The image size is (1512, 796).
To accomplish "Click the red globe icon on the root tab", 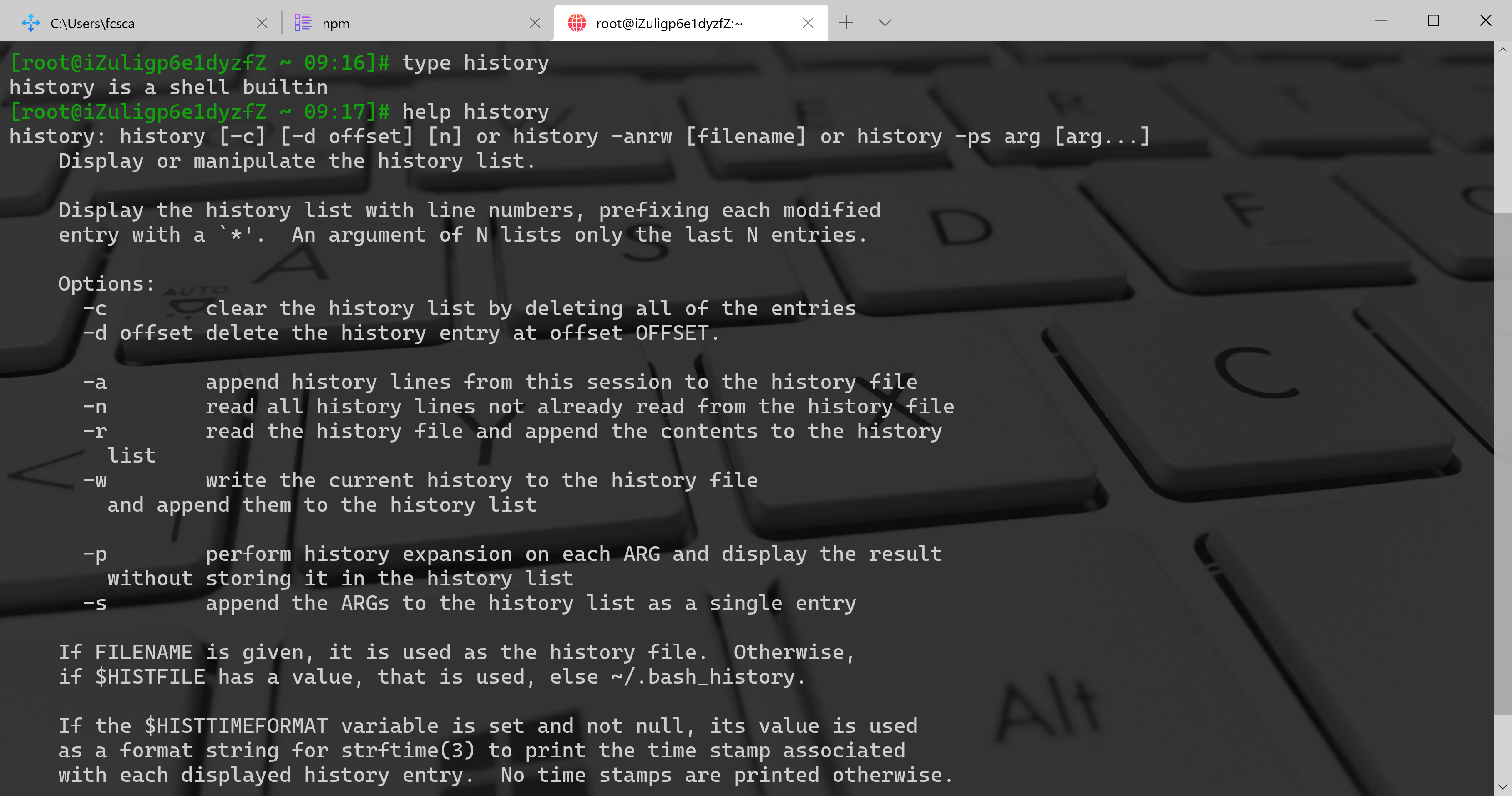I will tap(576, 23).
